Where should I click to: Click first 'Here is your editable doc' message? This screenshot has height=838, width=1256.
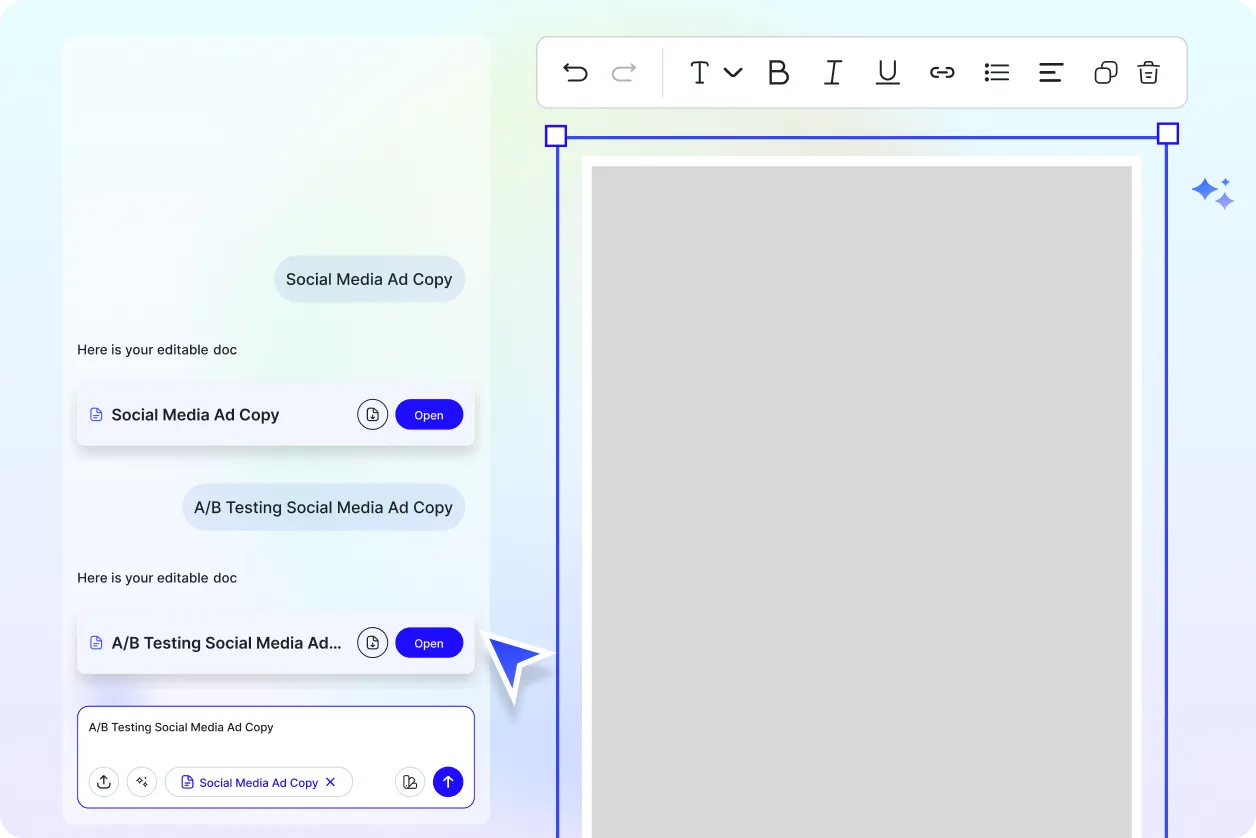point(157,350)
